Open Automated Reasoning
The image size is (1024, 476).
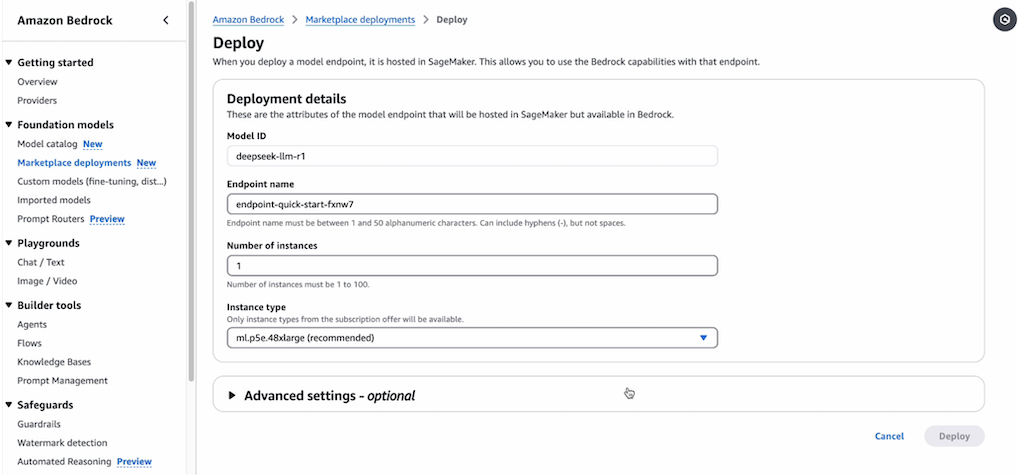tap(65, 462)
